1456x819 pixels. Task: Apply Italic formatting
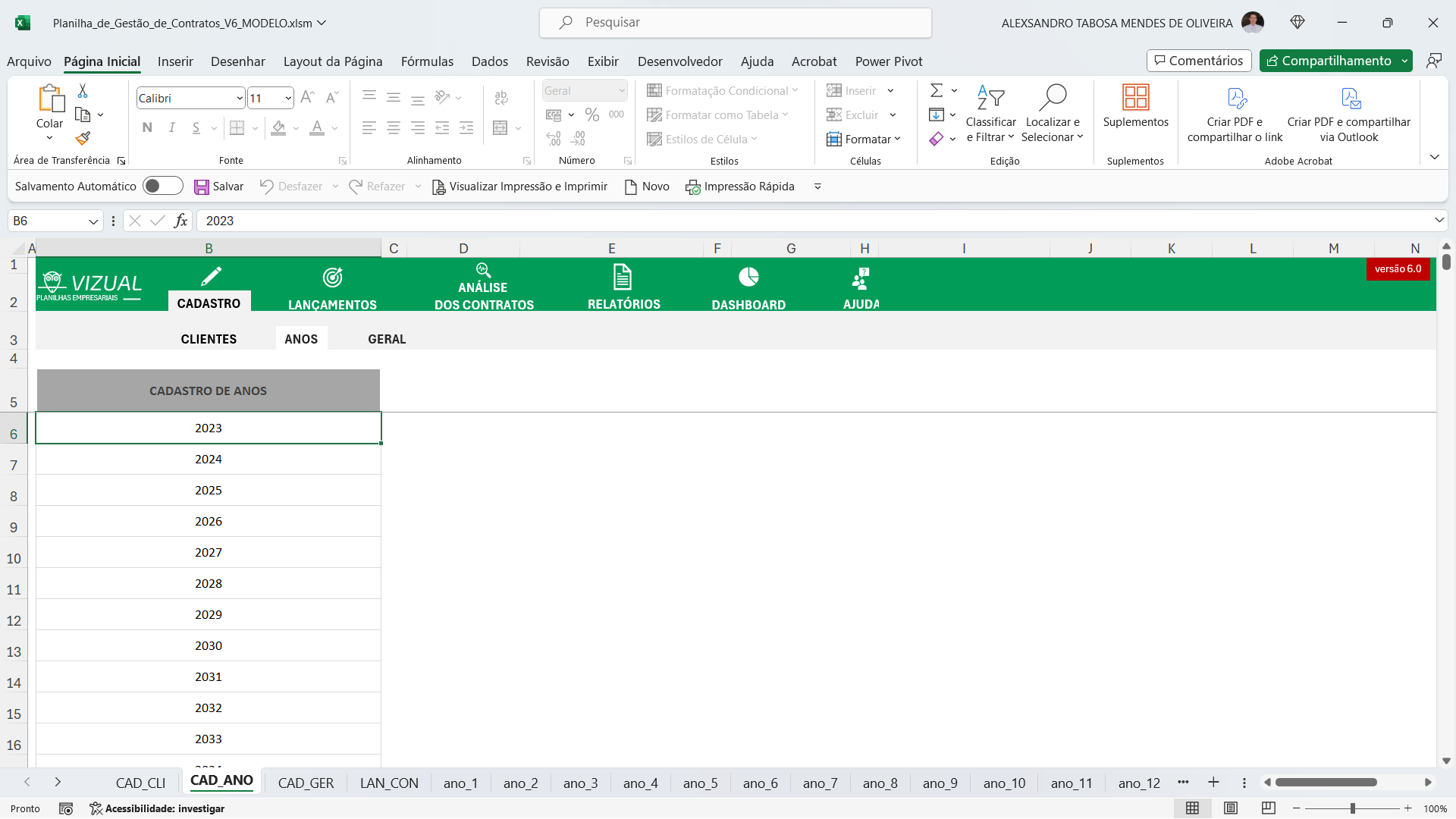171,127
